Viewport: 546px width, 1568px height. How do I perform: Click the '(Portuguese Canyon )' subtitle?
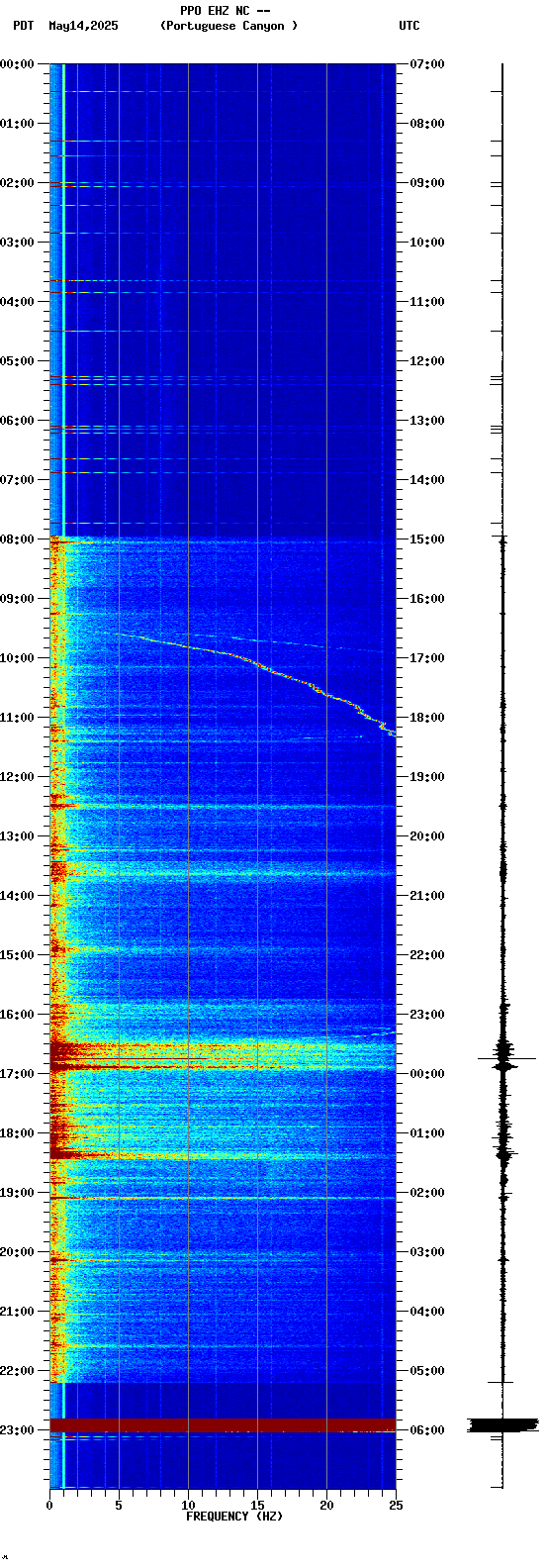pyautogui.click(x=228, y=26)
